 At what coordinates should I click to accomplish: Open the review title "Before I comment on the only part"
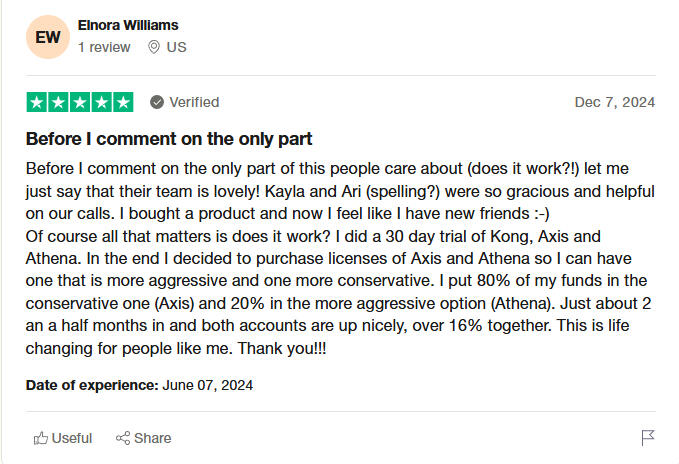coord(169,139)
